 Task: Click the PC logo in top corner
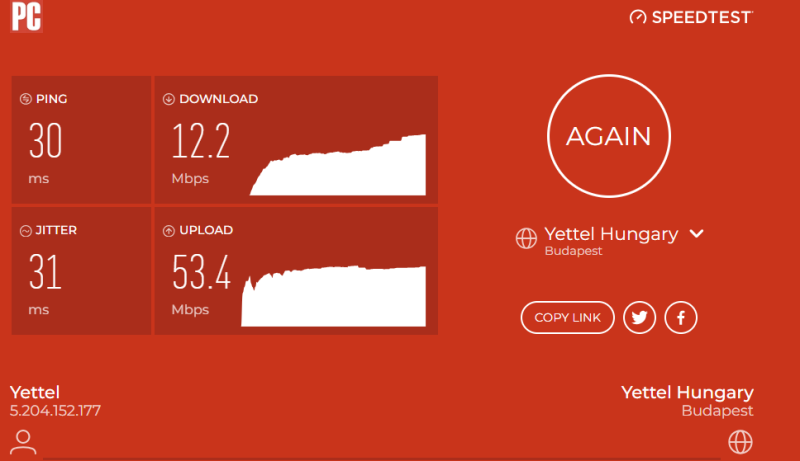(x=26, y=16)
